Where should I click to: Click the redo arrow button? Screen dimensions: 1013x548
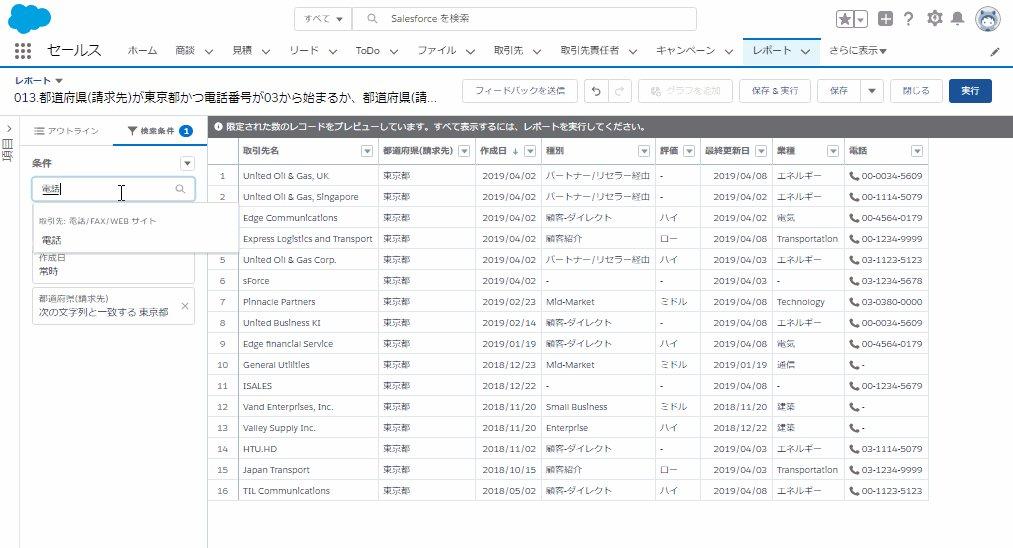coord(619,91)
